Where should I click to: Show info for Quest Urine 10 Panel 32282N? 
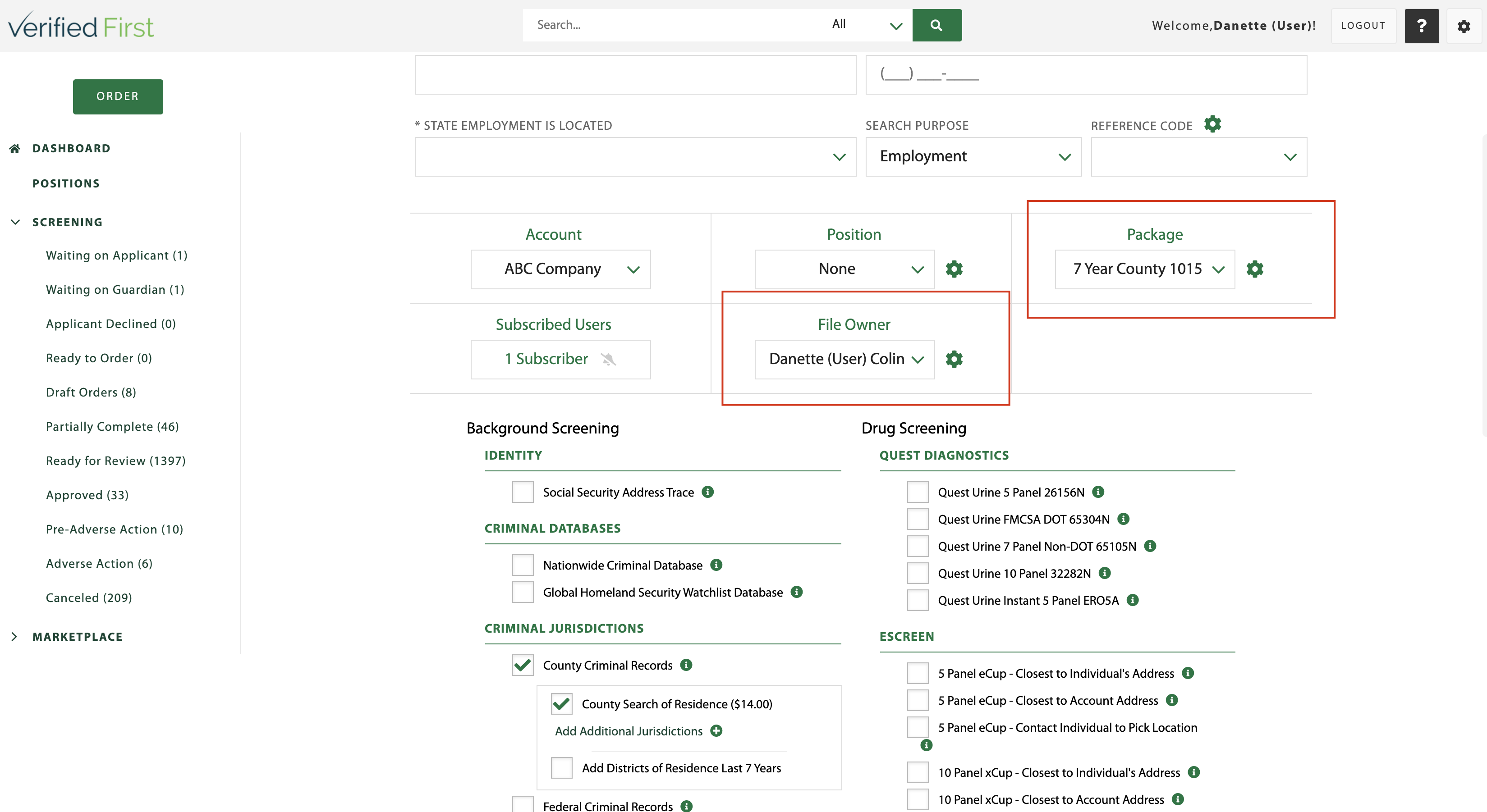pyautogui.click(x=1105, y=573)
